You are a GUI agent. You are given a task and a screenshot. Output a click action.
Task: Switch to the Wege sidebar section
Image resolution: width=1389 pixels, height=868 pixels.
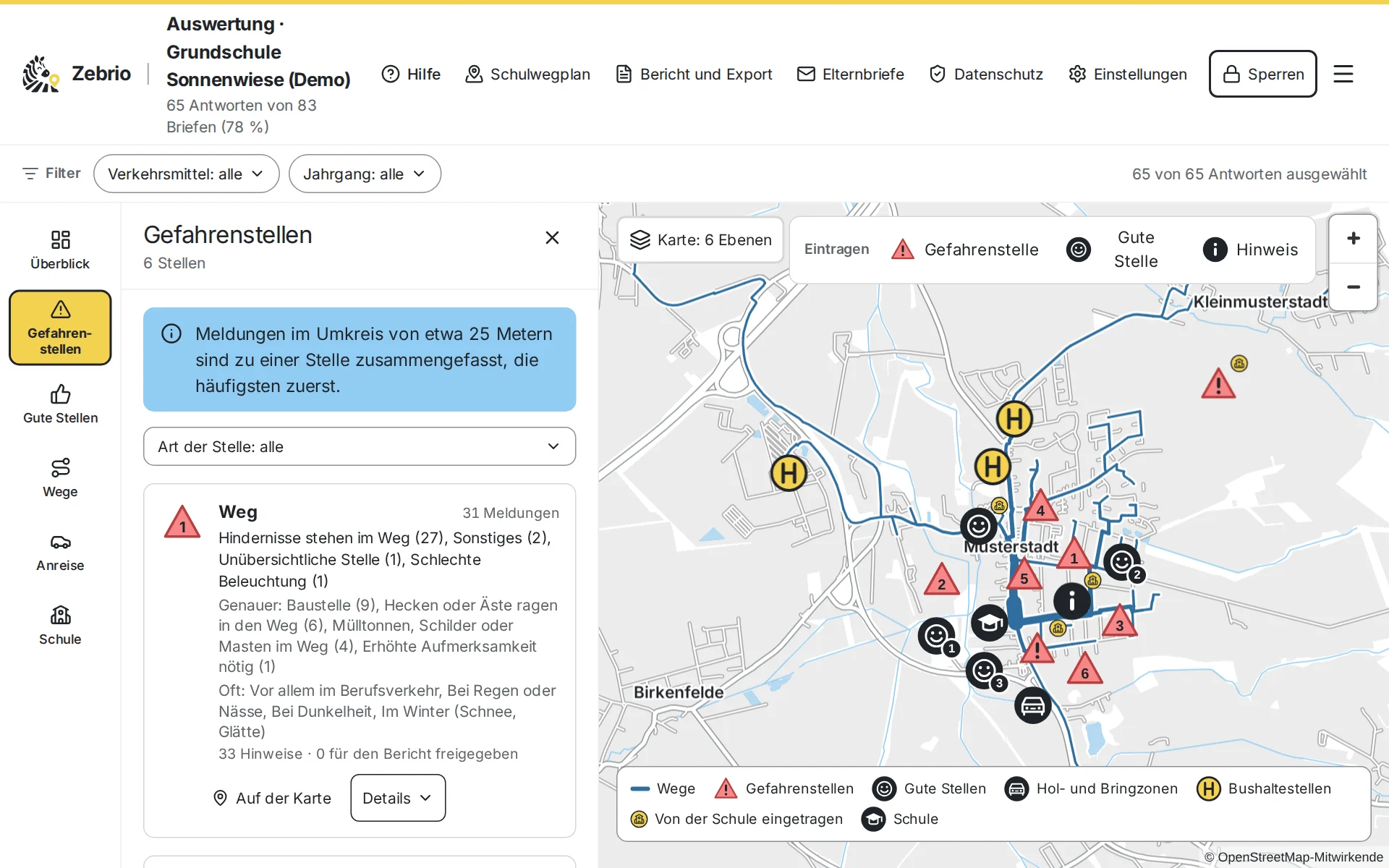(60, 478)
